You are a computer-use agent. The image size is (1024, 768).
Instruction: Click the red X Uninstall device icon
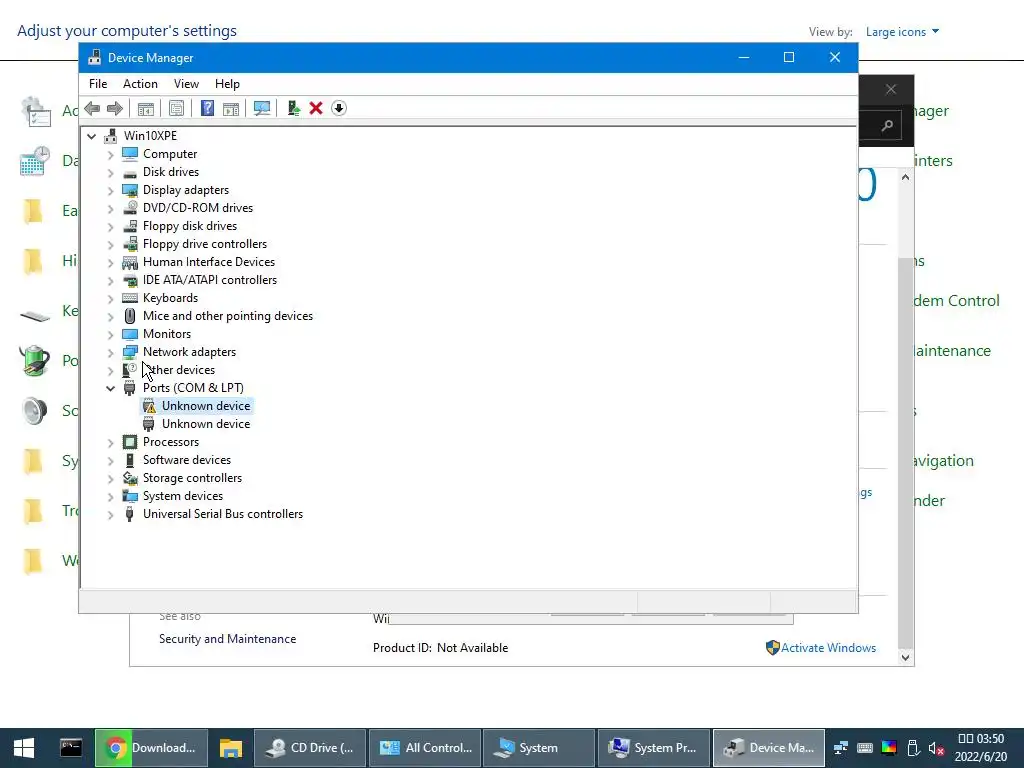pyautogui.click(x=316, y=108)
